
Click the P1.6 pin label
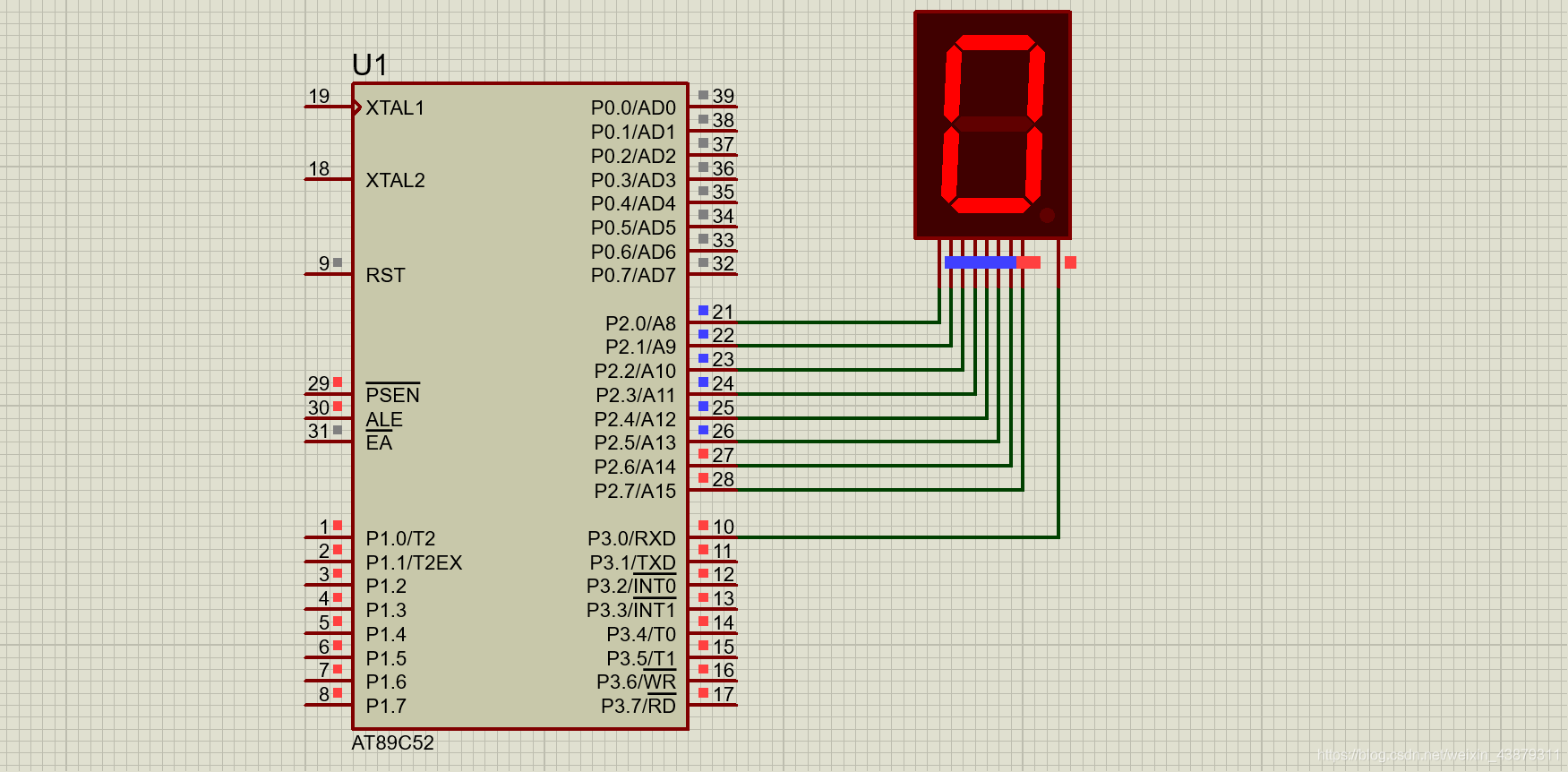(386, 682)
